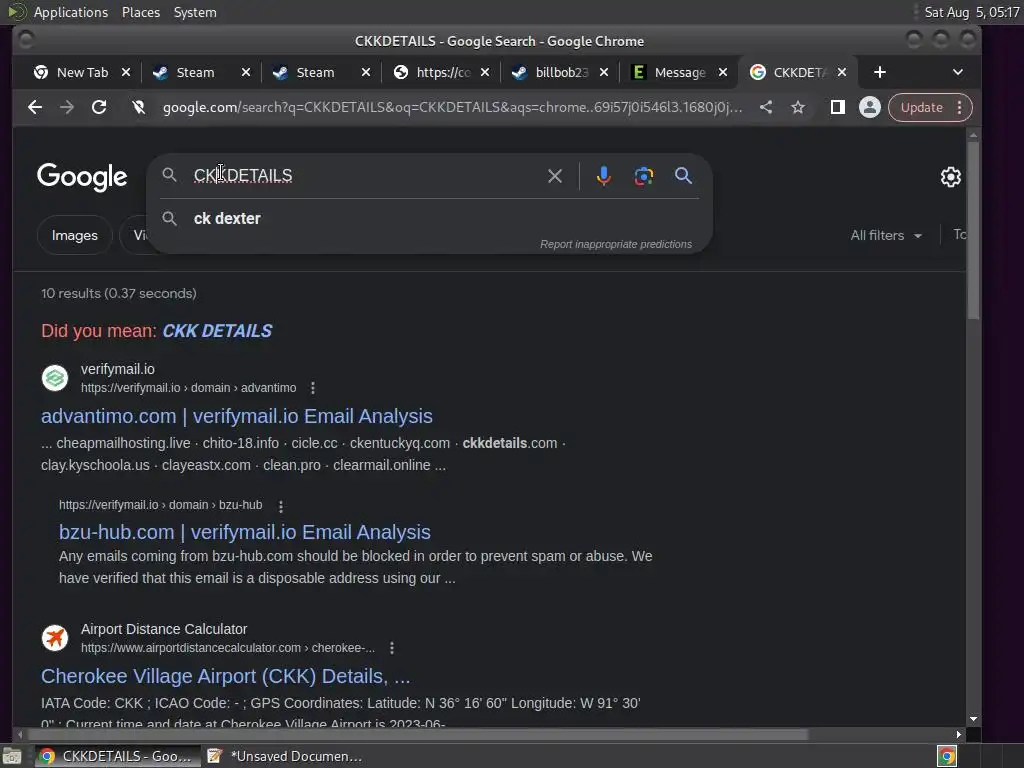Close the New Tab tab
This screenshot has height=768, width=1024.
[126, 72]
